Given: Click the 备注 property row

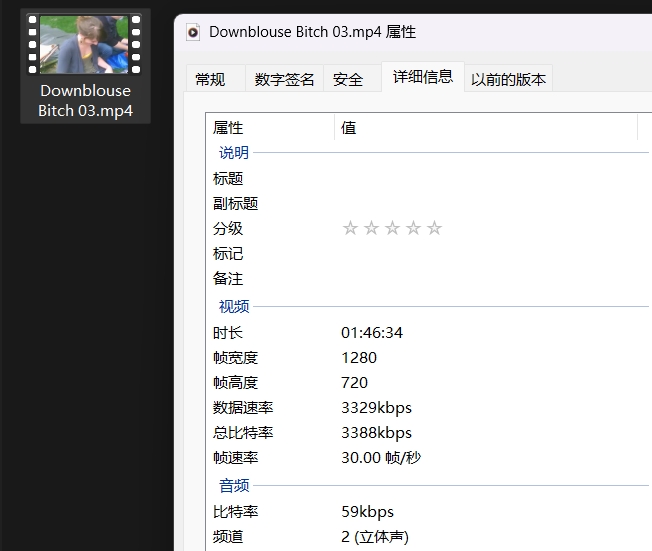Looking at the screenshot, I should coord(428,278).
